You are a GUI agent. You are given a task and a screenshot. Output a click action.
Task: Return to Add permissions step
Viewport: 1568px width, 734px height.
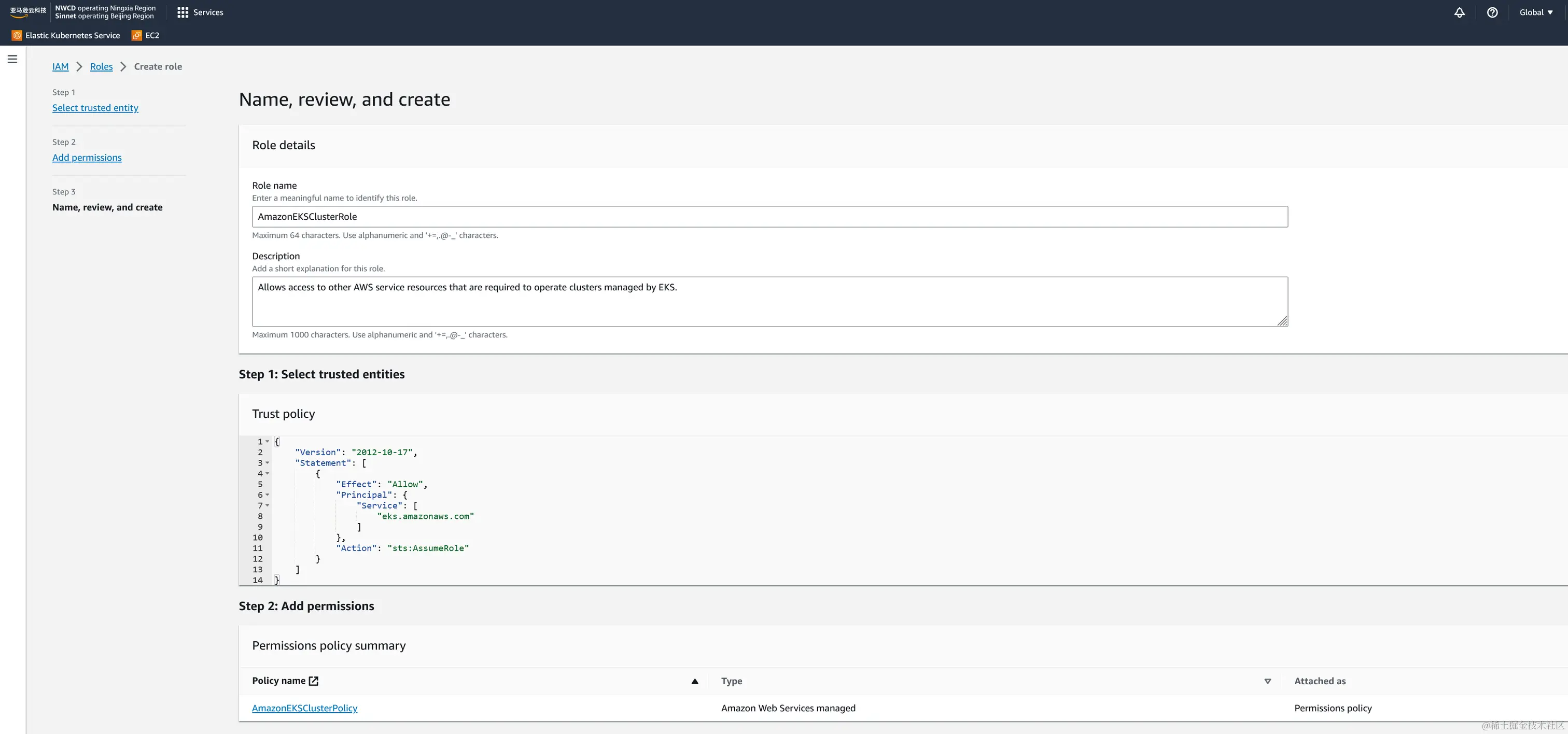(87, 158)
